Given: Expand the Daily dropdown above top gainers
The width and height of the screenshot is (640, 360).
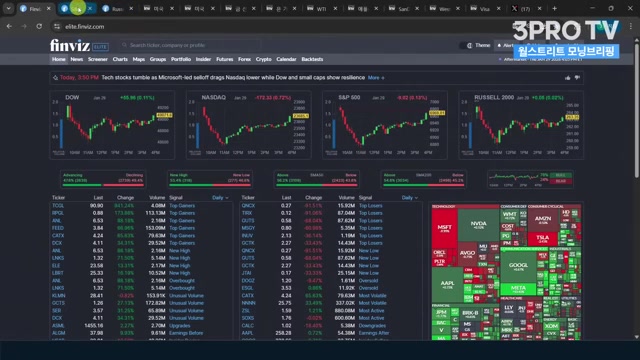Looking at the screenshot, I should tap(220, 198).
